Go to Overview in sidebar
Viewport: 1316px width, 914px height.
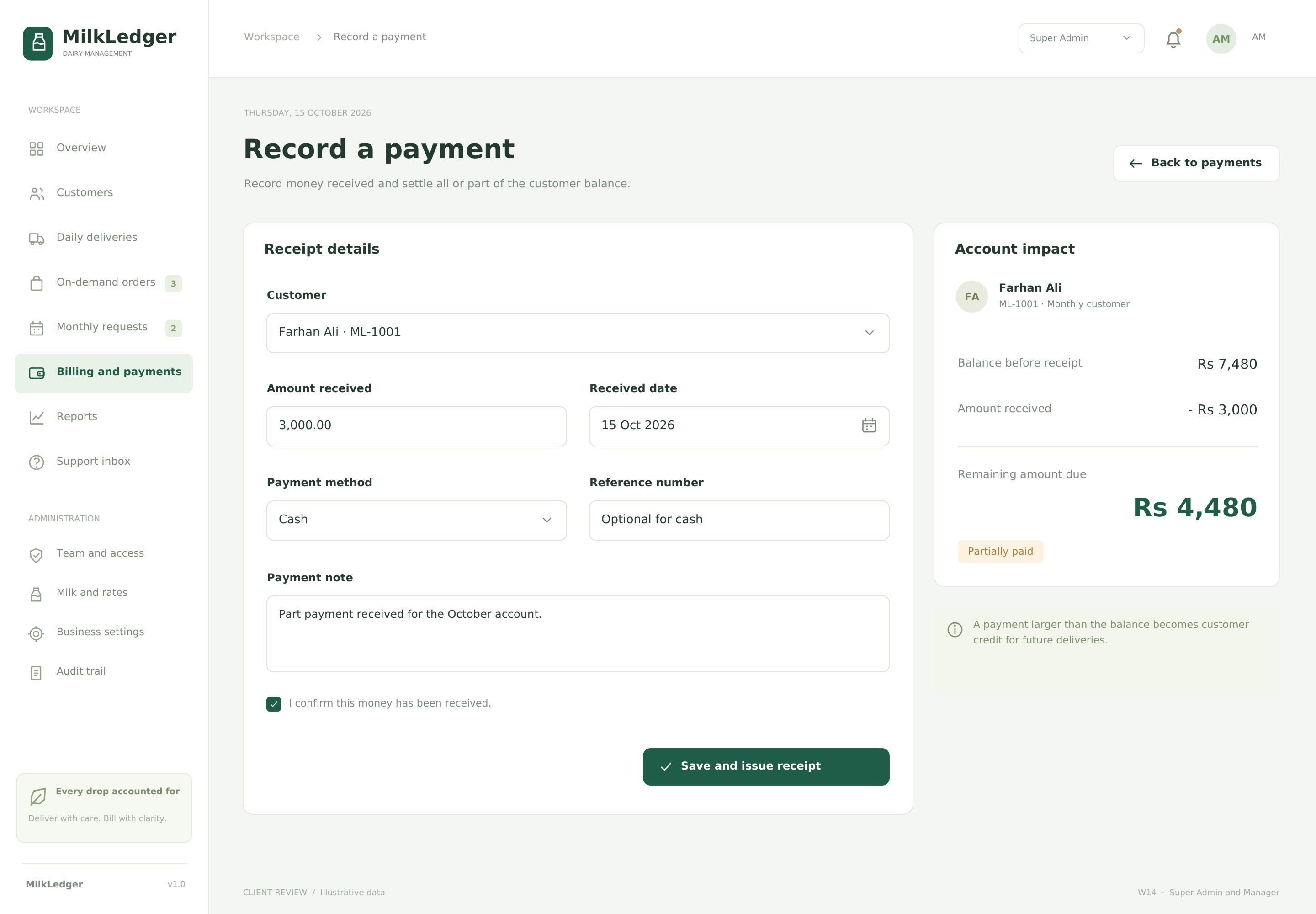click(x=104, y=148)
